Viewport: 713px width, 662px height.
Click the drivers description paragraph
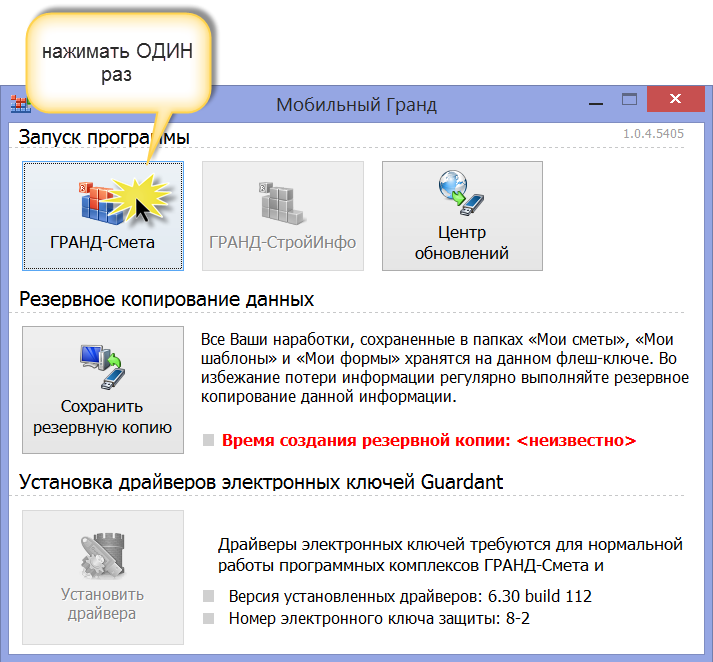(x=450, y=555)
